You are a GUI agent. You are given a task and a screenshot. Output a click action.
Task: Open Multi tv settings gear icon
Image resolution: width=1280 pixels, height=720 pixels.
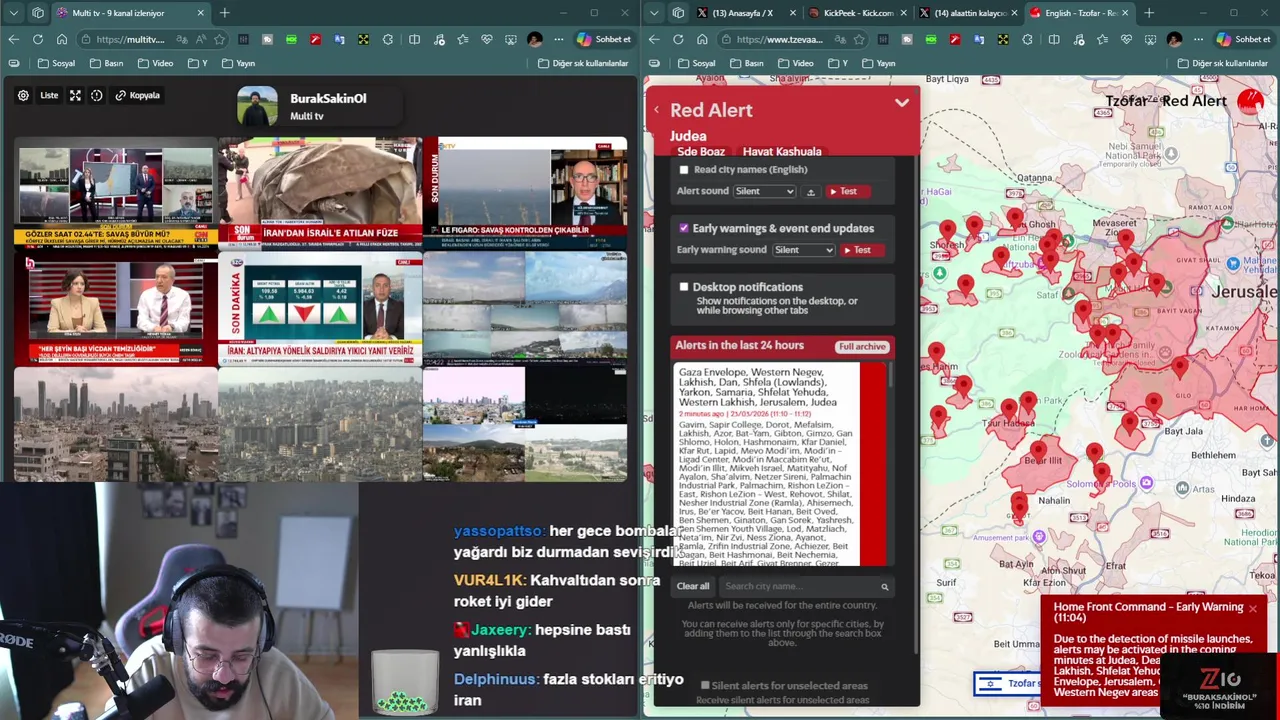pyautogui.click(x=23, y=95)
